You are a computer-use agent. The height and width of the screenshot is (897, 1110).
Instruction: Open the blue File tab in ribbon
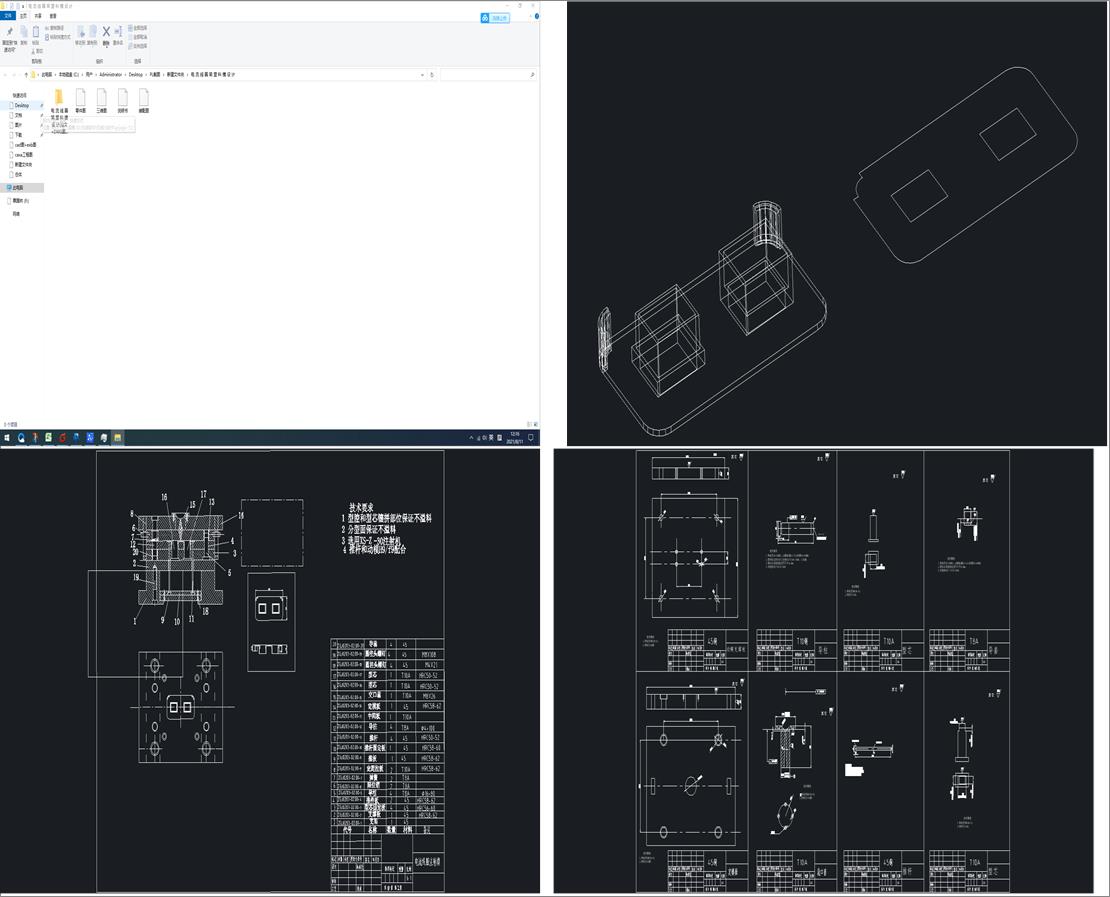(8, 16)
